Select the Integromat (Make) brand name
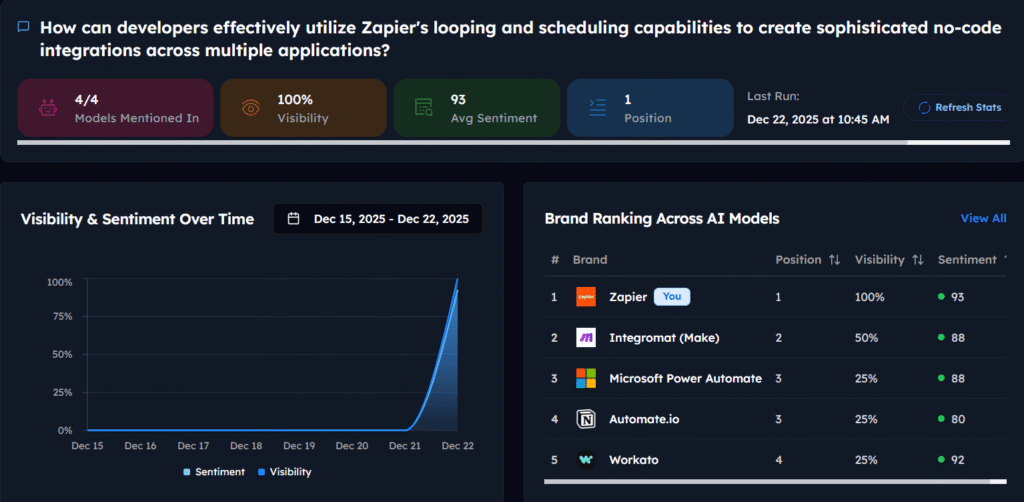This screenshot has height=502, width=1024. pos(664,337)
